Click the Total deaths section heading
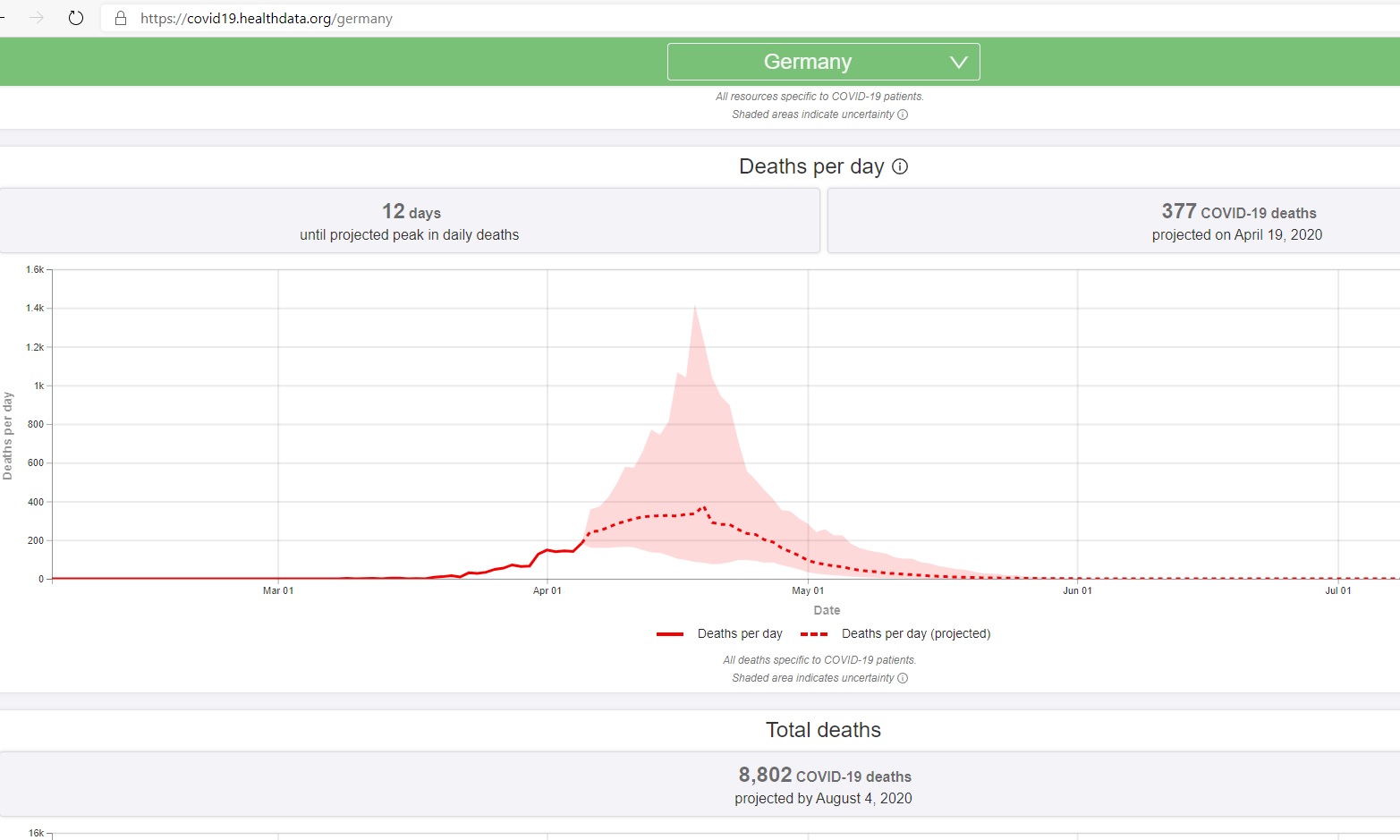The width and height of the screenshot is (1400, 840). tap(823, 730)
